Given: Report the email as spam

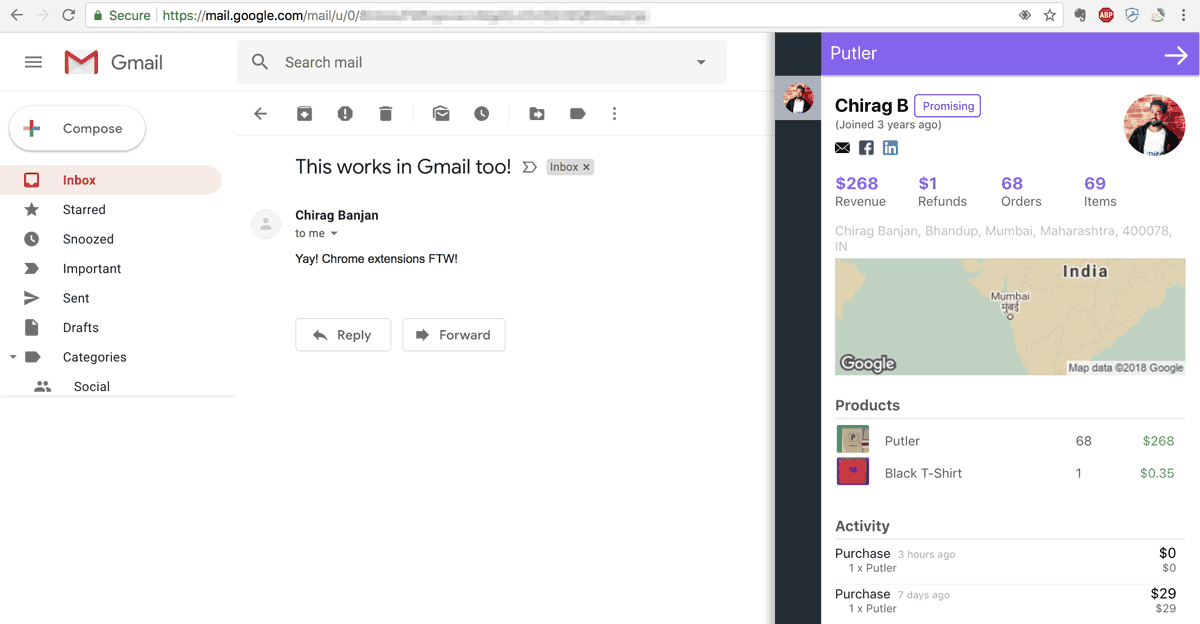Looking at the screenshot, I should click(x=344, y=113).
